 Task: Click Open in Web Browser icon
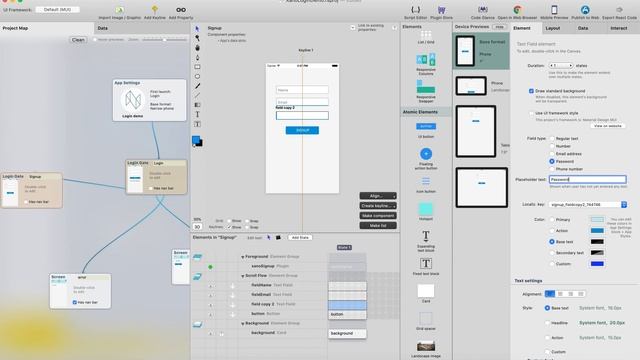[x=517, y=10]
